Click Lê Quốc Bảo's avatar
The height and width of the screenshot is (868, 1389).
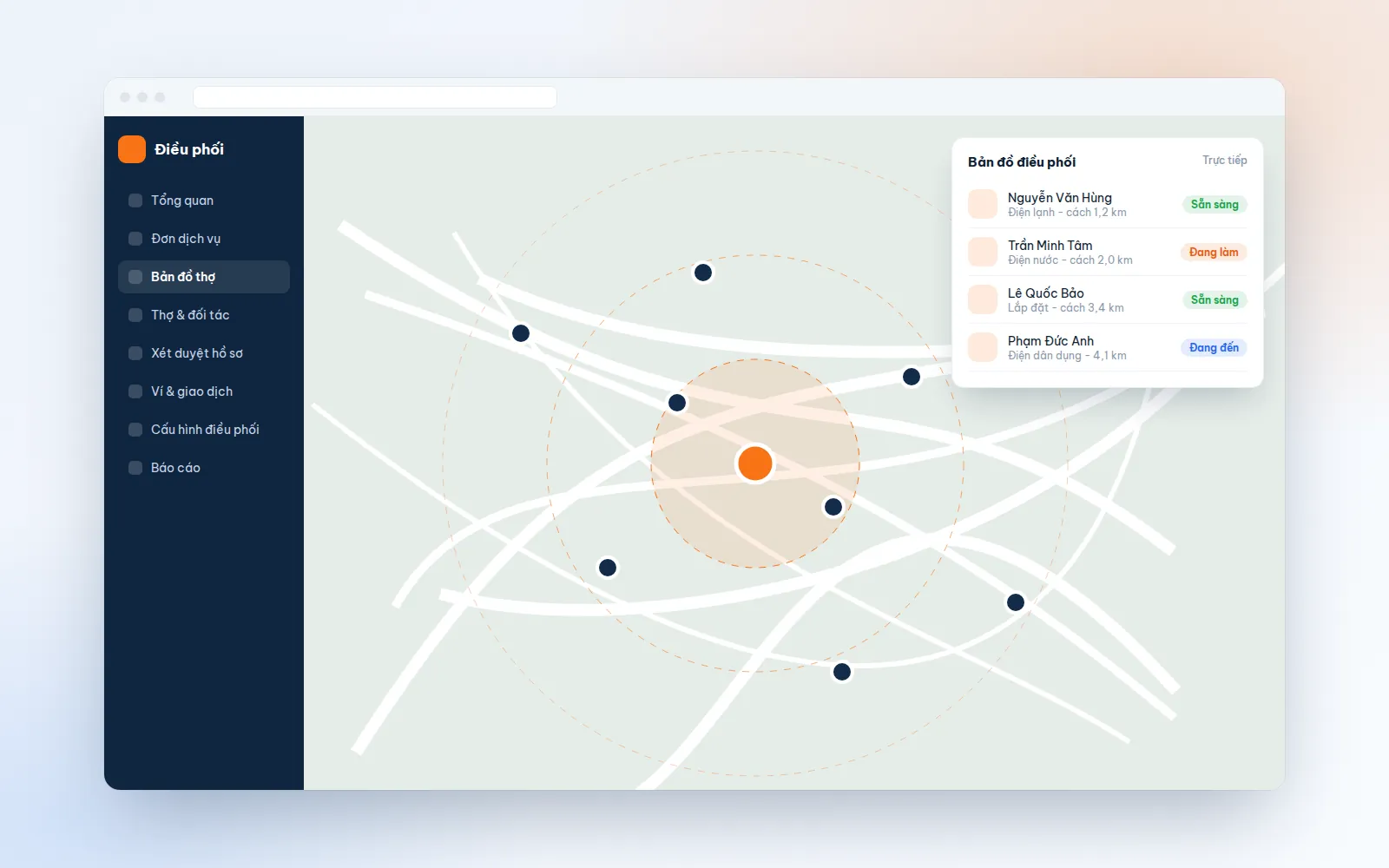(983, 299)
